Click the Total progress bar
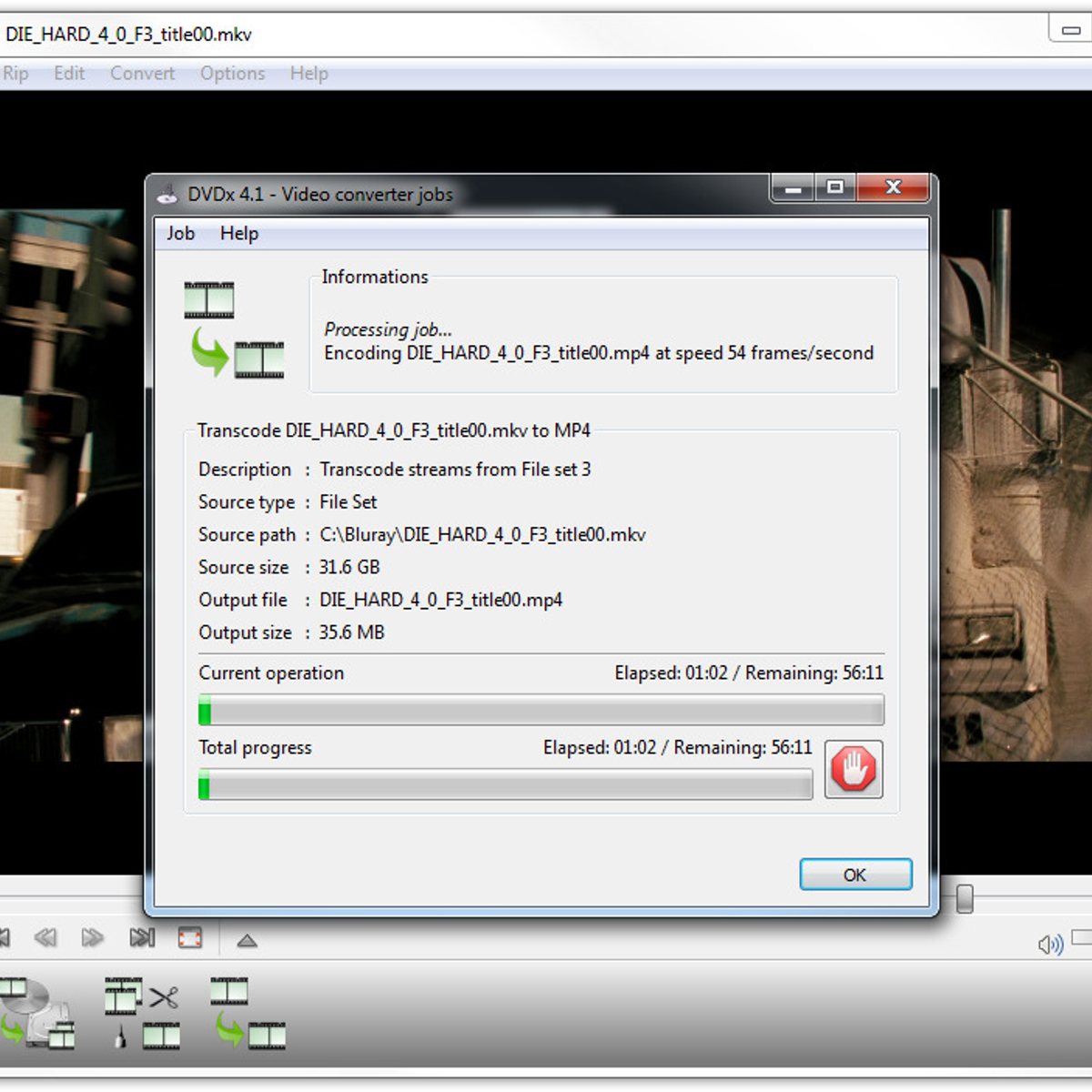The height and width of the screenshot is (1092, 1092). (505, 784)
